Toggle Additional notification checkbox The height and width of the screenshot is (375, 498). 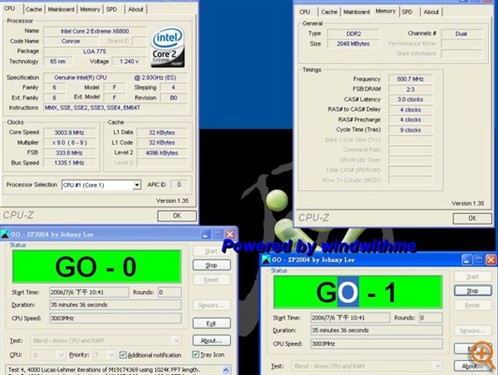point(123,355)
